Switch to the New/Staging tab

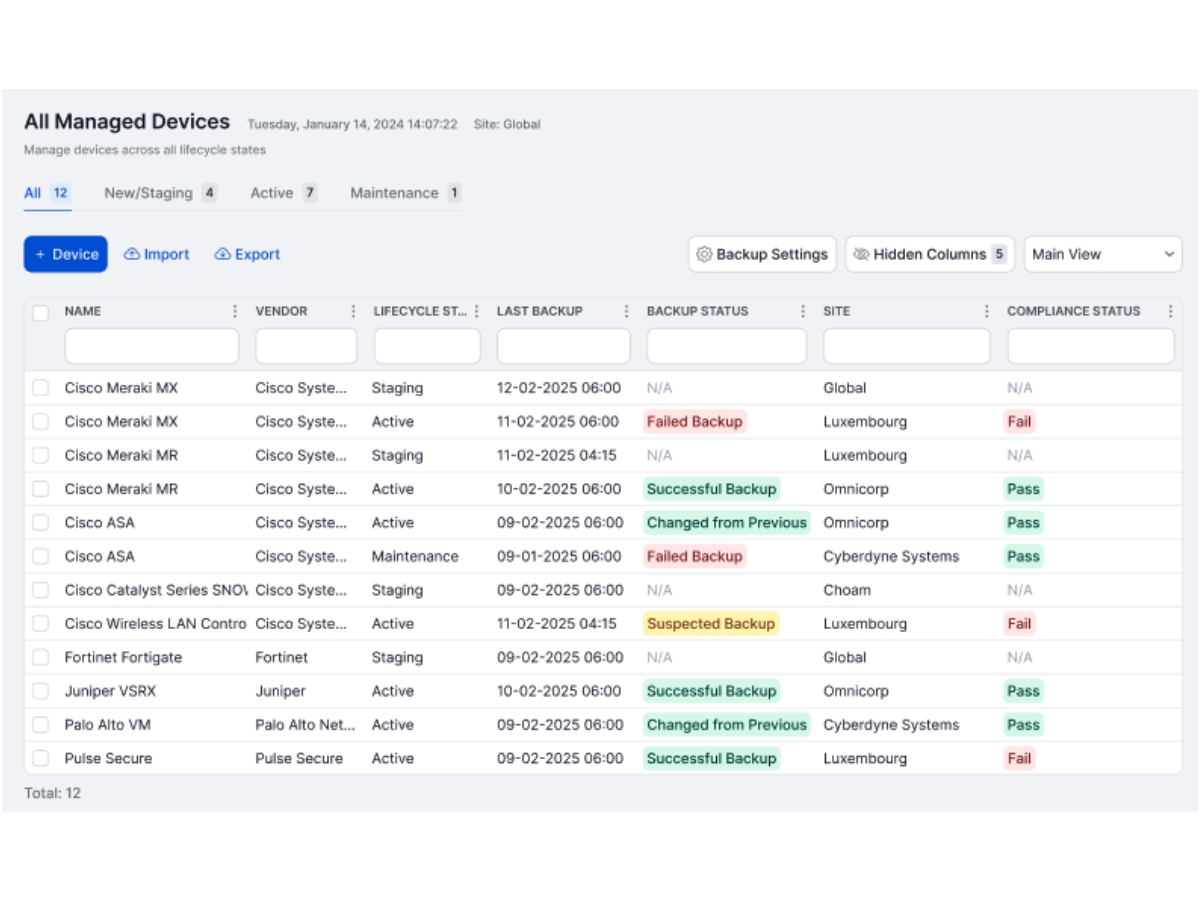point(161,193)
